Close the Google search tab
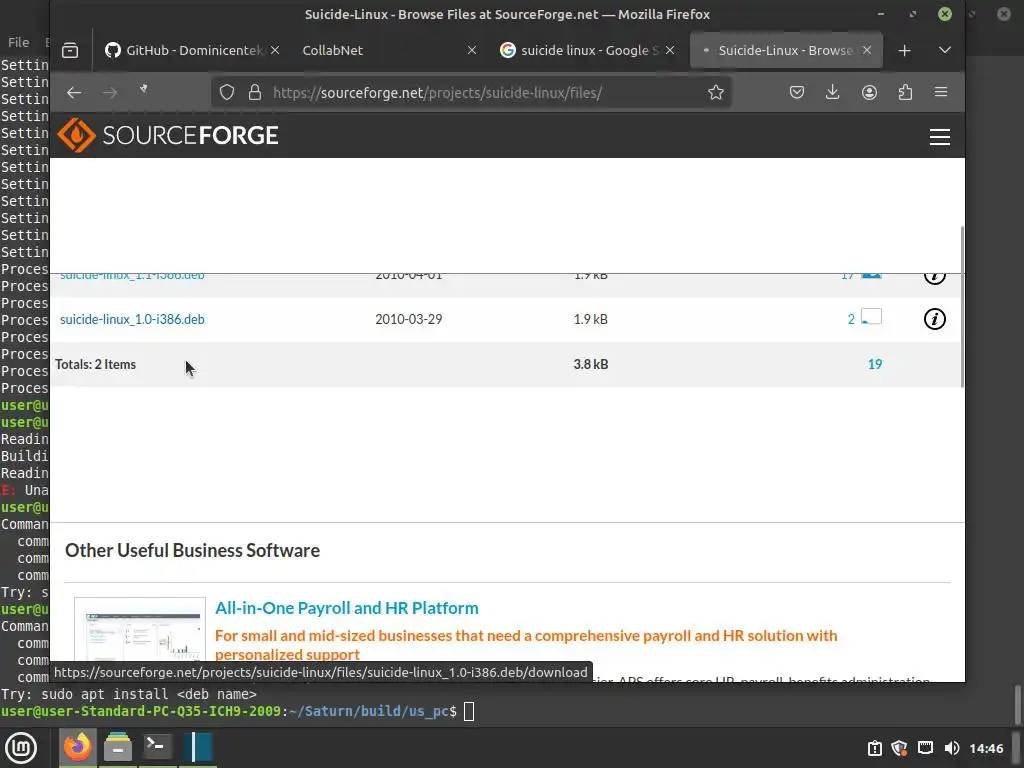The height and width of the screenshot is (768, 1024). (x=669, y=50)
